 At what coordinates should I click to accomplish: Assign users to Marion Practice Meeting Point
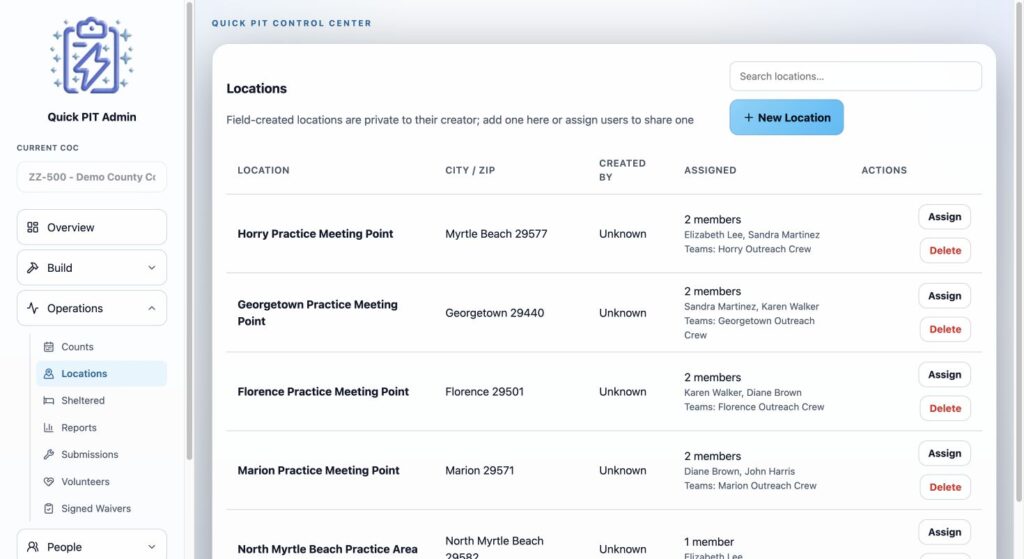point(944,453)
